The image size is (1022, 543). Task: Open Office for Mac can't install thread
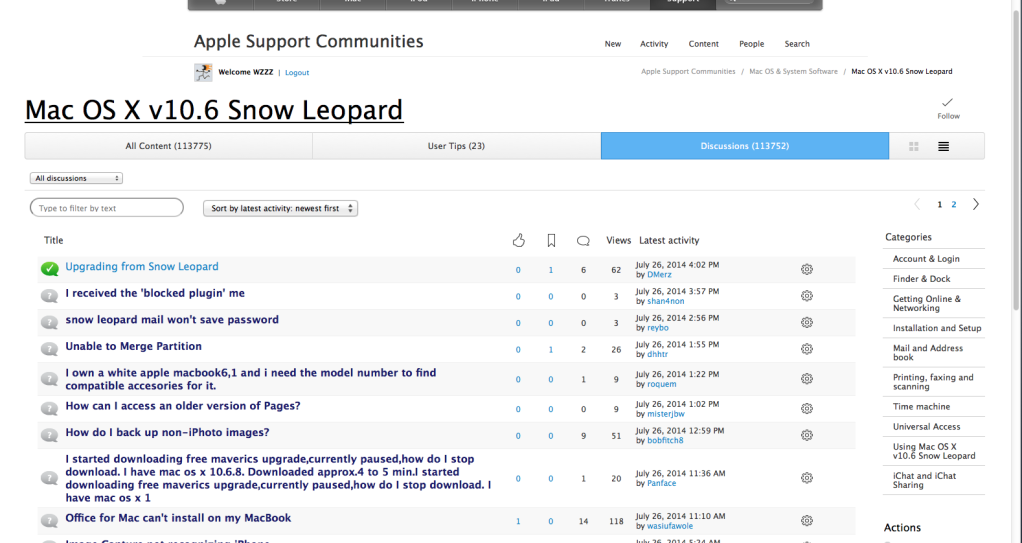tap(178, 518)
